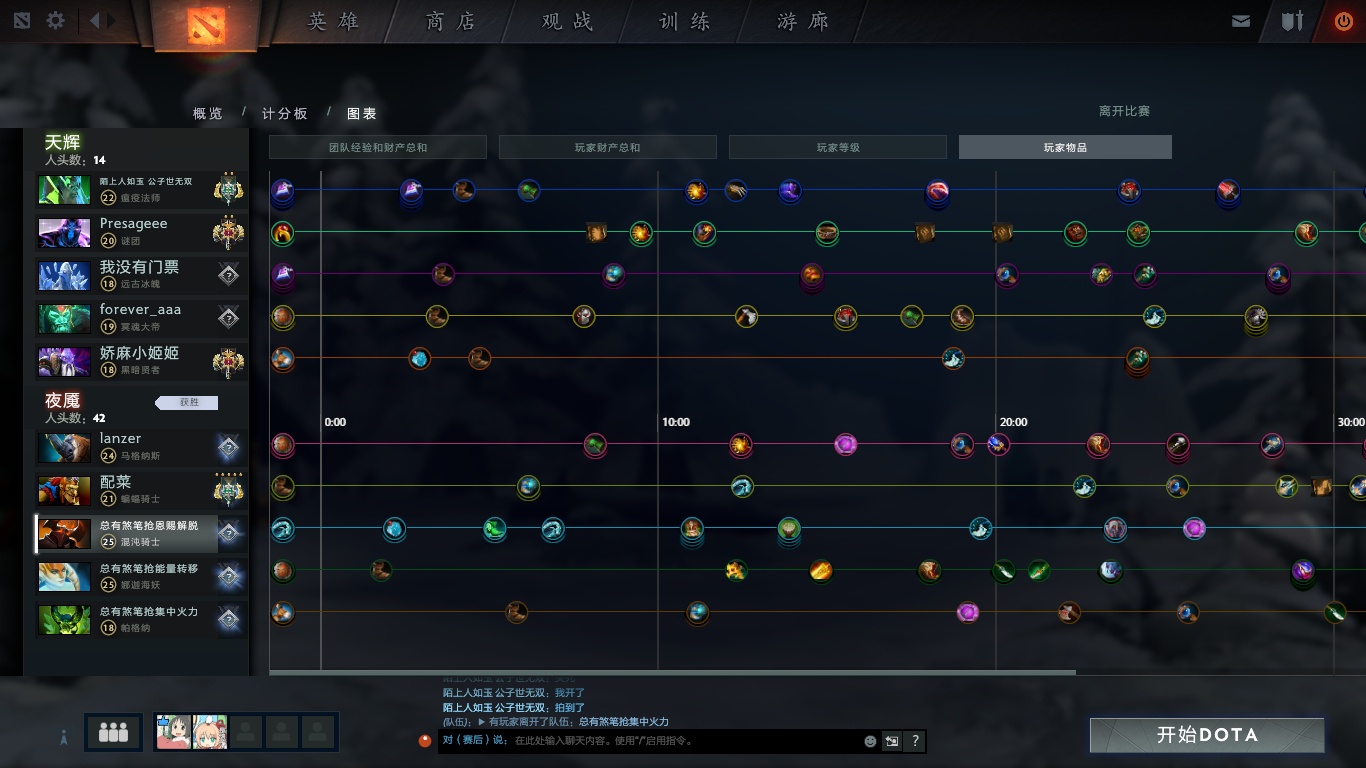Viewport: 1366px width, 768px height.
Task: Switch to the 商店 tab
Action: coord(450,21)
